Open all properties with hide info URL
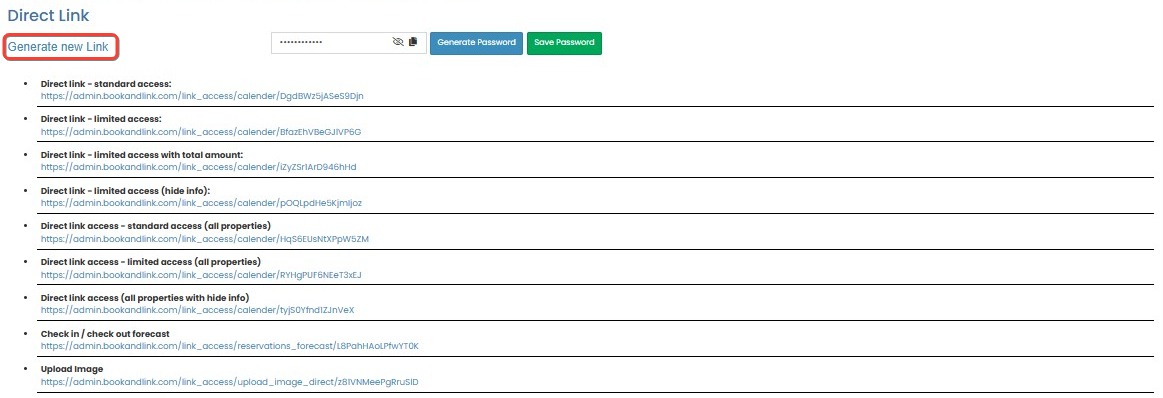Image resolution: width=1163 pixels, height=398 pixels. [197, 311]
